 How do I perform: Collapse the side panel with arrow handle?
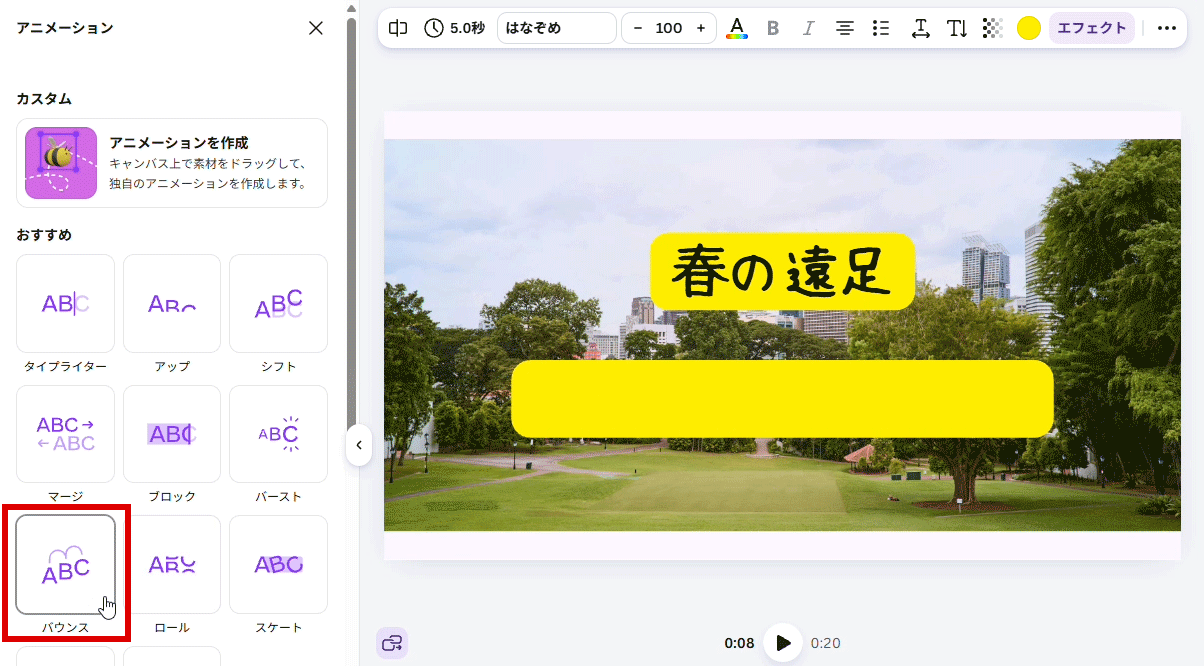point(359,445)
